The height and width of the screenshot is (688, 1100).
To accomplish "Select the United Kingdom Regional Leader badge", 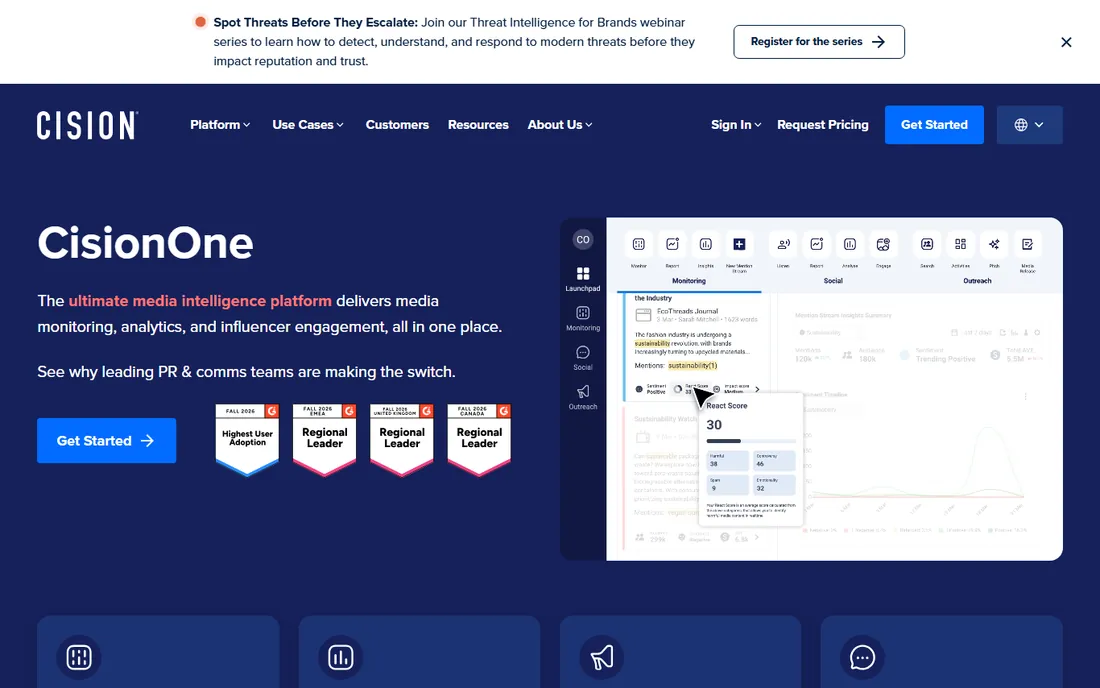I will (402, 440).
